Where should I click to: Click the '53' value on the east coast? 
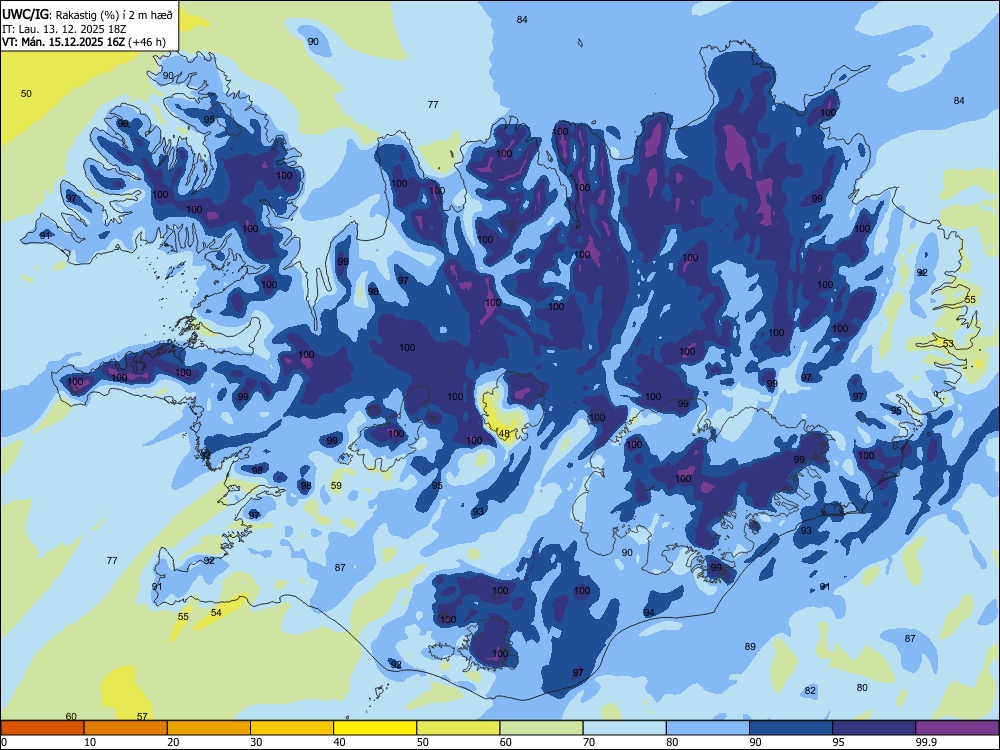click(948, 344)
